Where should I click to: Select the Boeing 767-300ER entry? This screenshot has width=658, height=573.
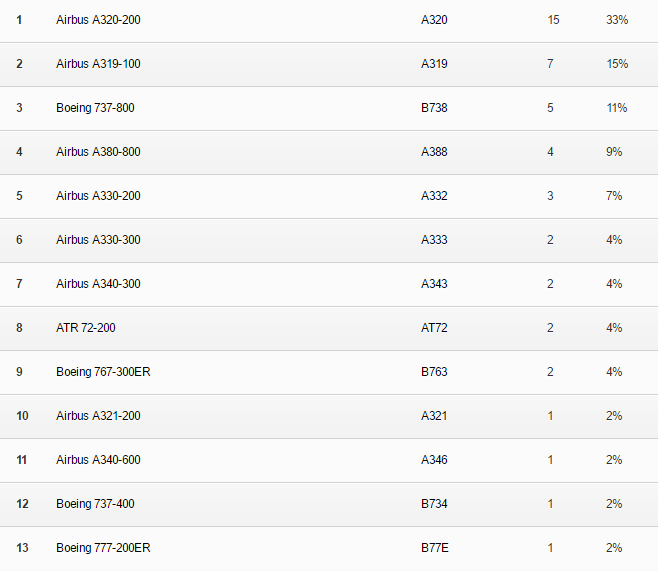pos(103,372)
